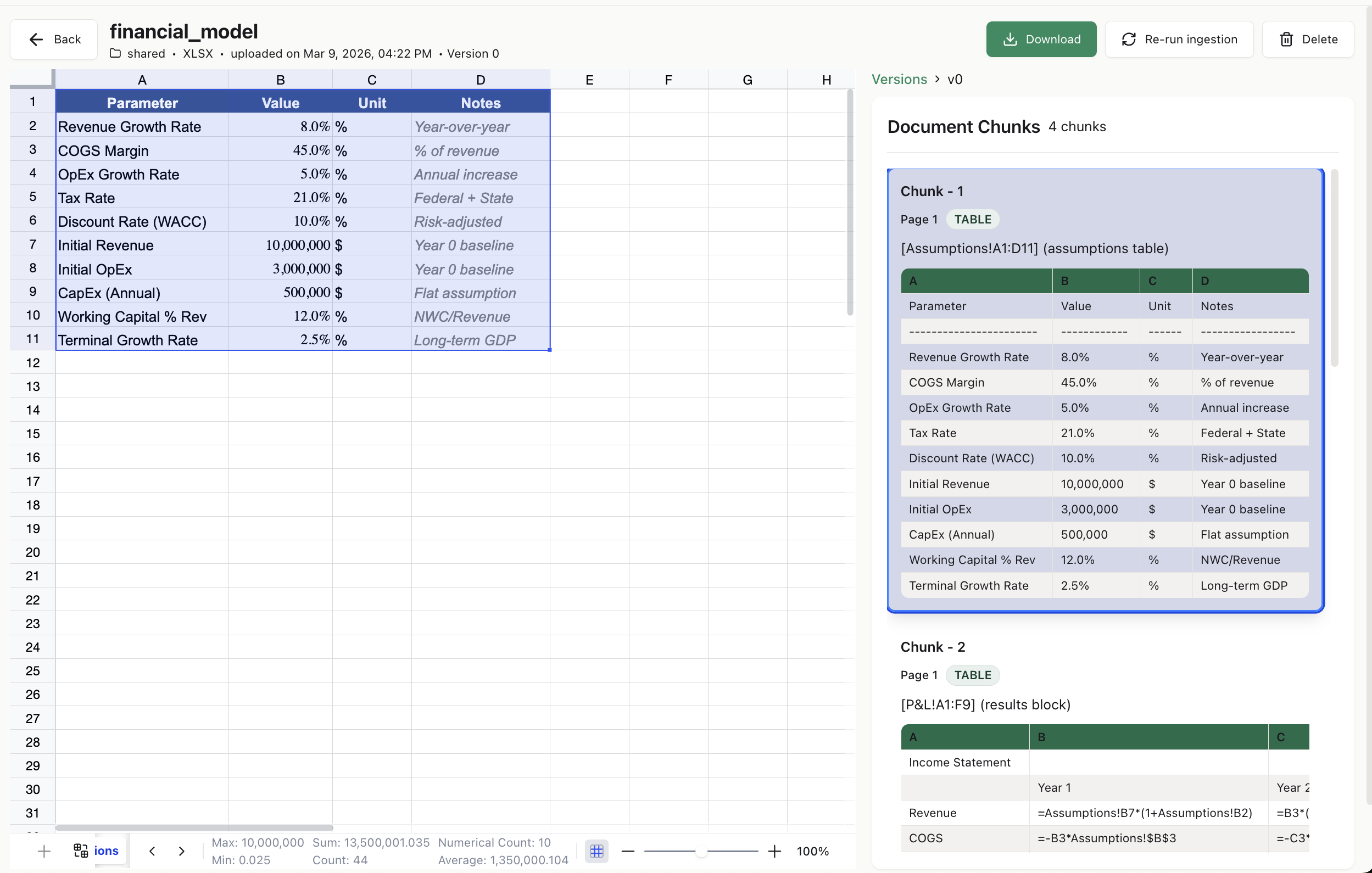This screenshot has width=1372, height=873.
Task: Click the Back arrow icon
Action: (36, 39)
